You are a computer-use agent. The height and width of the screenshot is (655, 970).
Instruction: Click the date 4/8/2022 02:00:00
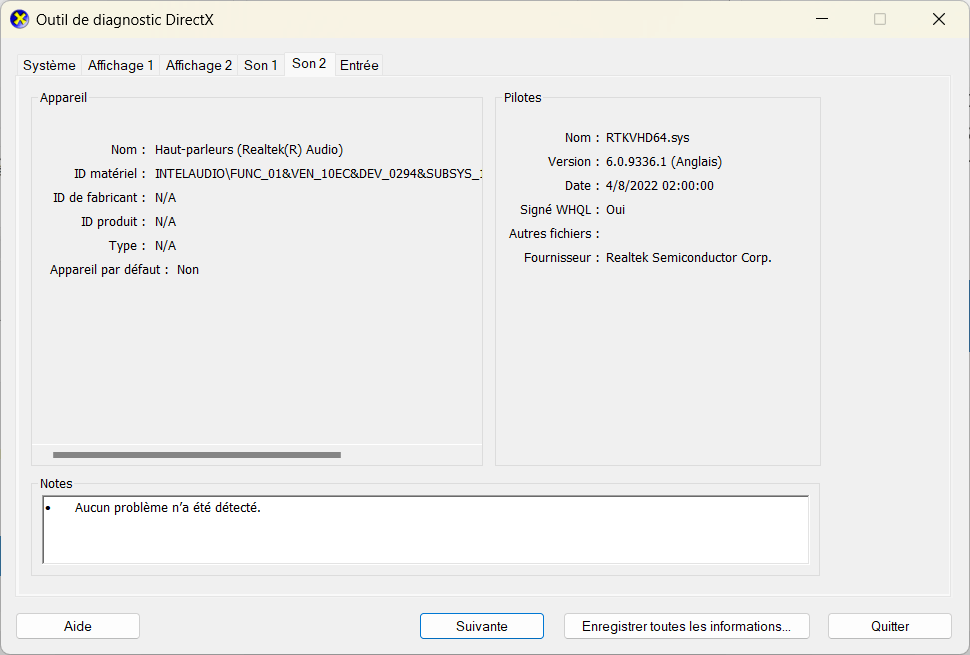659,186
